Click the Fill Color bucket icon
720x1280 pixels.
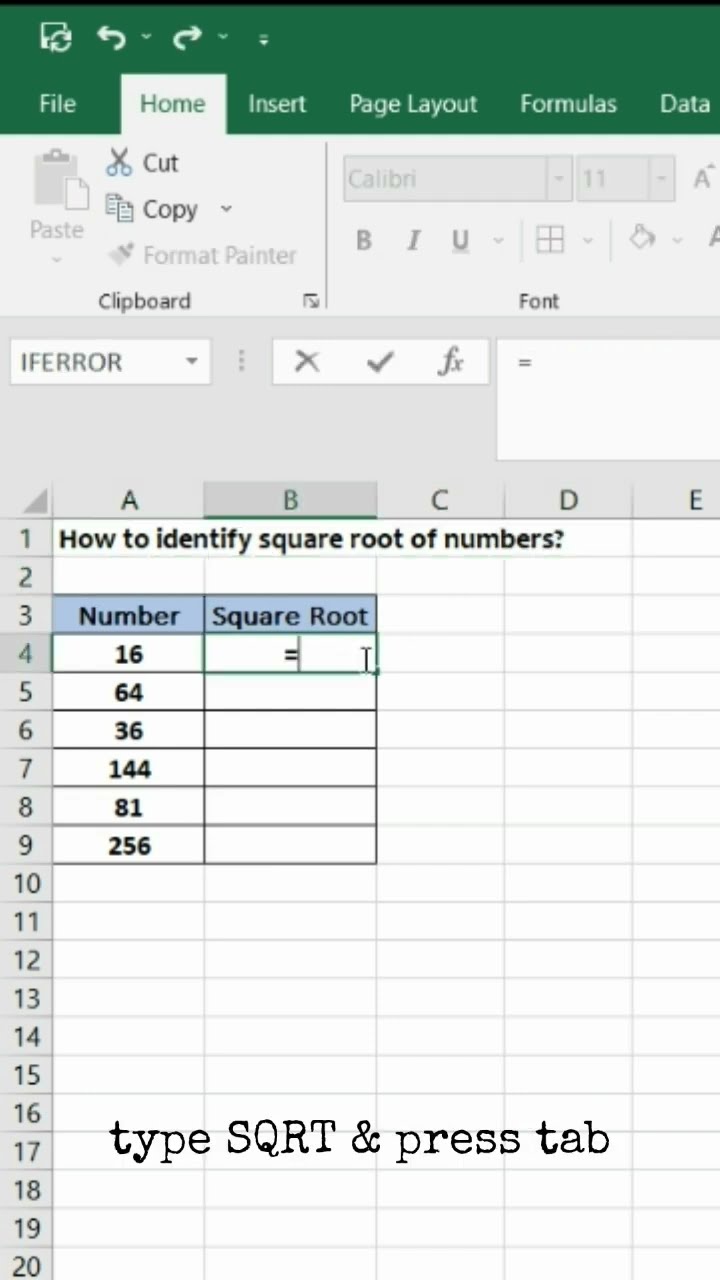[x=642, y=238]
